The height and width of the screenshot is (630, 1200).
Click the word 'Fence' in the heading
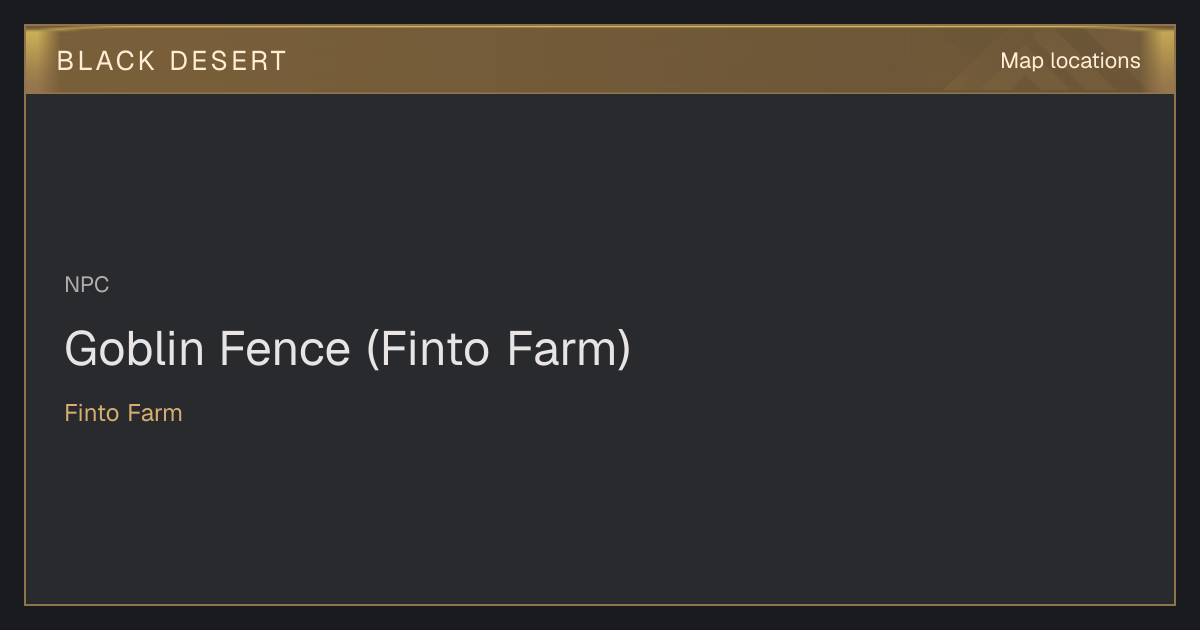[x=285, y=349]
